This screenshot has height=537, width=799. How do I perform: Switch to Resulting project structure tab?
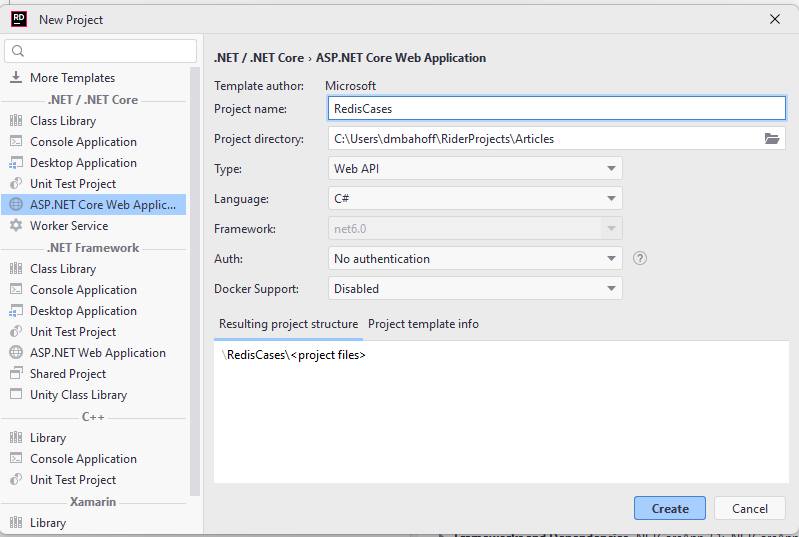tap(288, 324)
